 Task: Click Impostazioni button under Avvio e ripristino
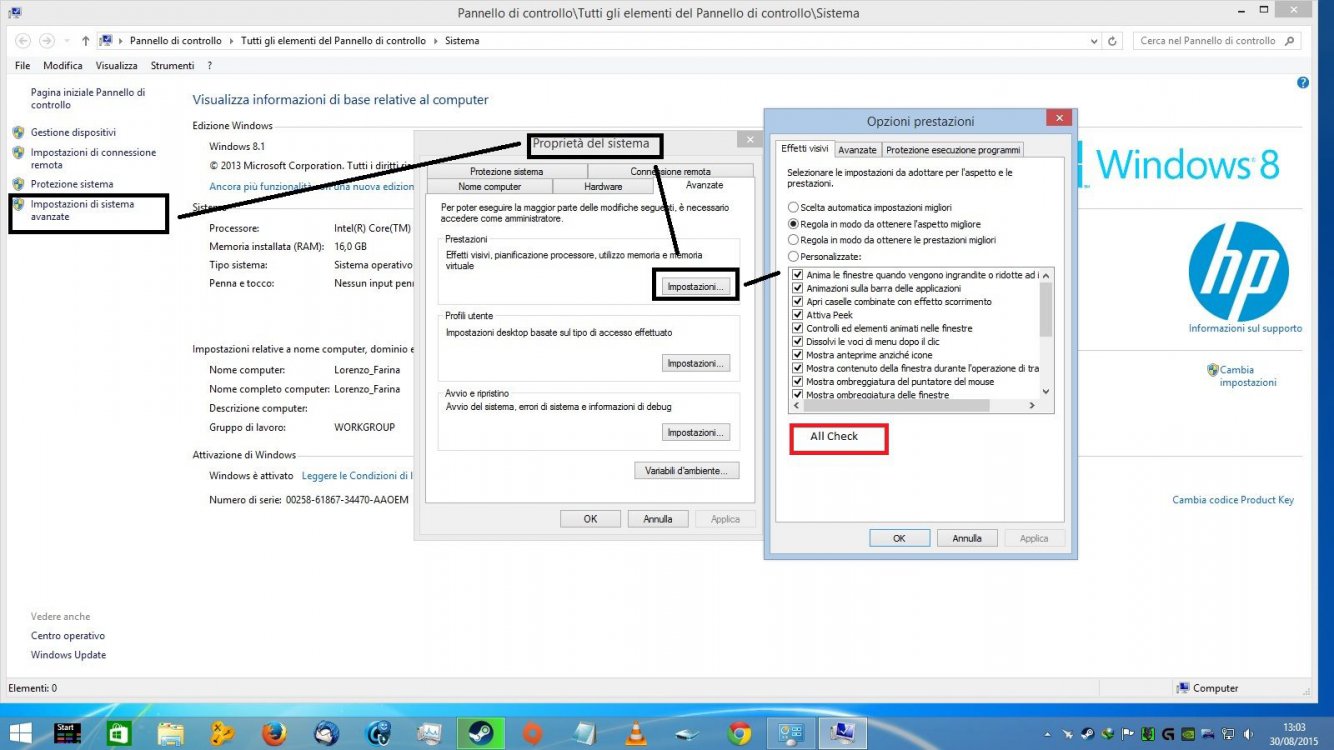tap(696, 433)
